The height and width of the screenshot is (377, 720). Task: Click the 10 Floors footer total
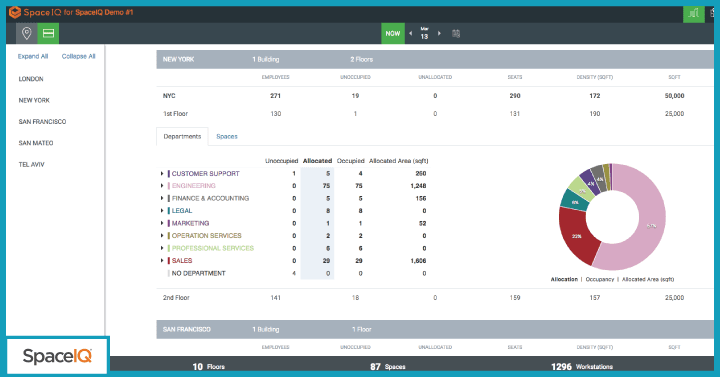pos(208,366)
